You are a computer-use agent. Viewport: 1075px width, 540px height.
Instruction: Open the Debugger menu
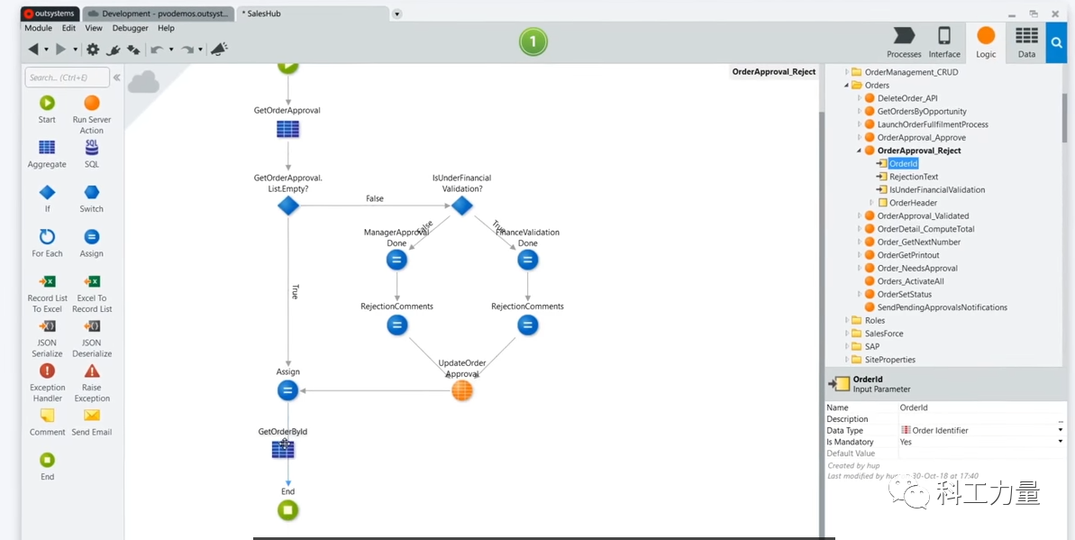(x=129, y=28)
